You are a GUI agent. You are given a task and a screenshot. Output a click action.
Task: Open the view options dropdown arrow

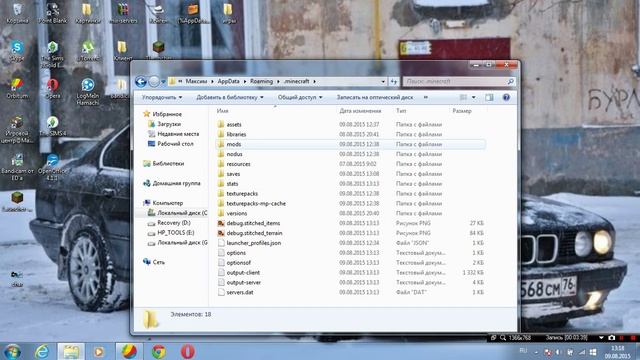(473, 98)
